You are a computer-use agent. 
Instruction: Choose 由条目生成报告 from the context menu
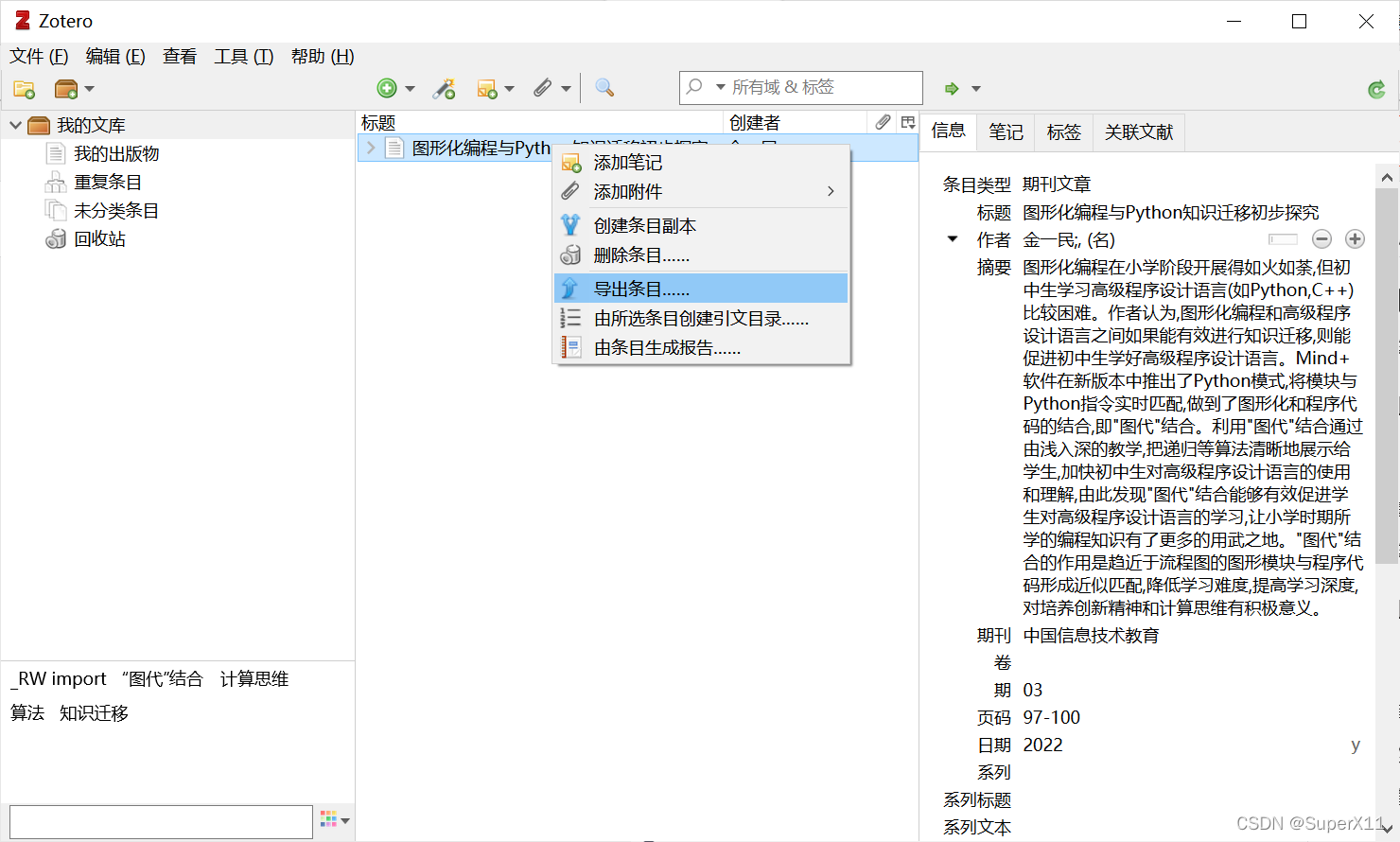[701, 347]
